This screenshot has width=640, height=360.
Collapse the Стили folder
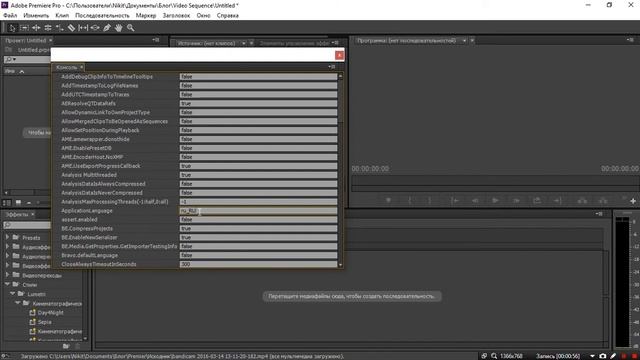click(x=7, y=284)
